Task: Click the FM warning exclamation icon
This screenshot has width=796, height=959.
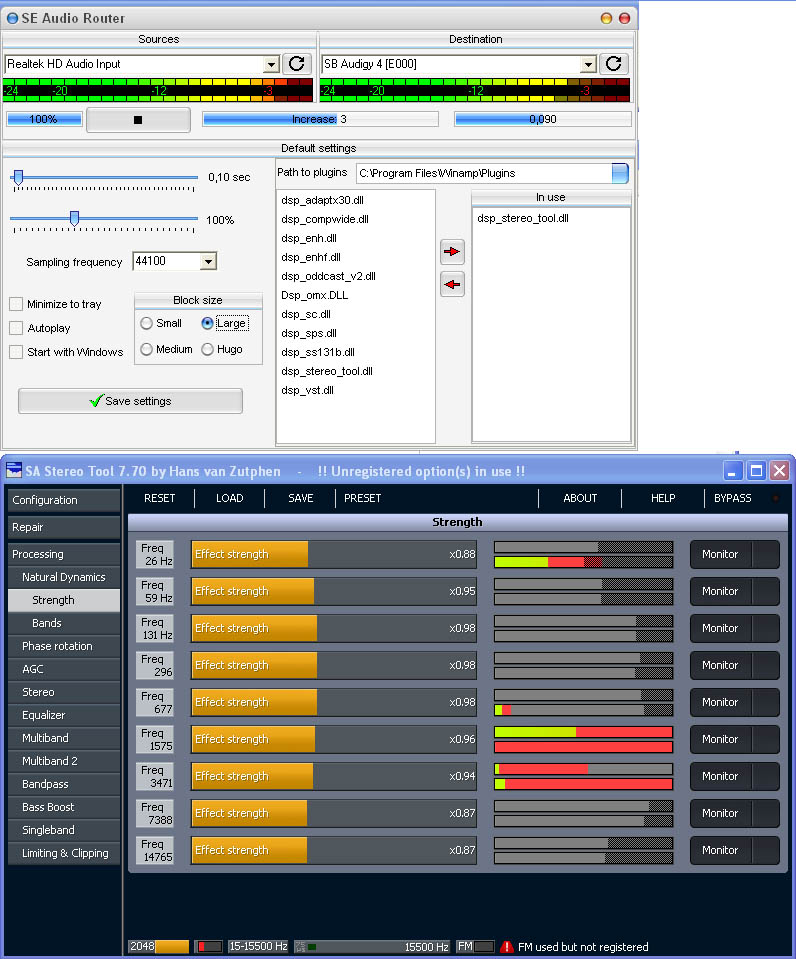Action: coord(507,947)
